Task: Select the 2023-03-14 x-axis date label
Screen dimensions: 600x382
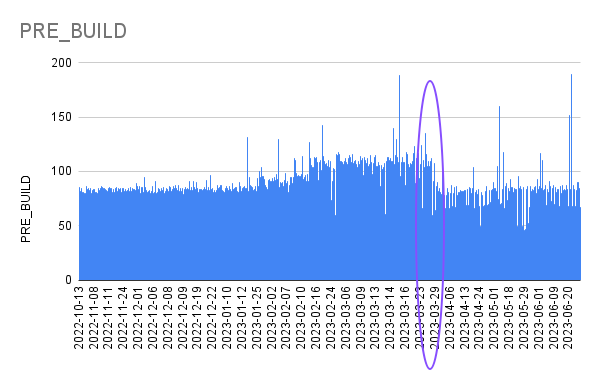Action: coord(390,318)
